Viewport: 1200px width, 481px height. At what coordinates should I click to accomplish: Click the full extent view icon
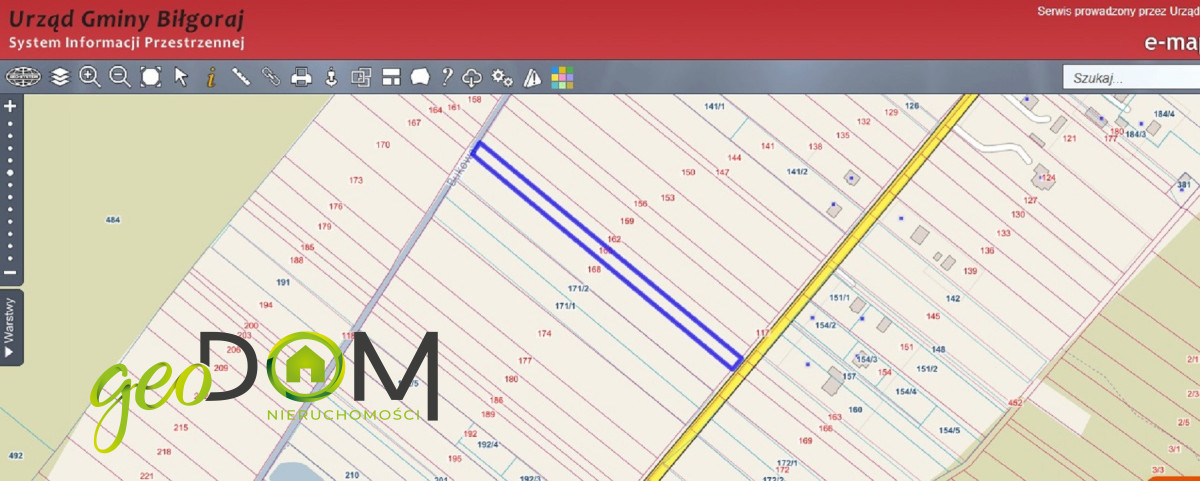(151, 77)
